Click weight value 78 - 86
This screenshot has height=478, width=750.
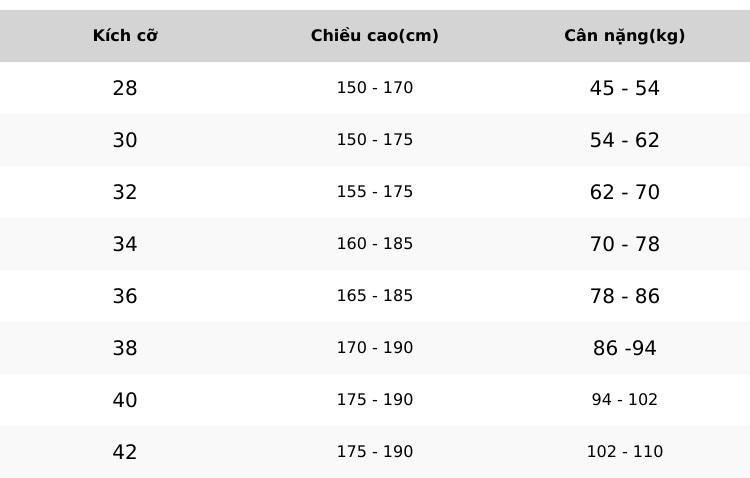[x=624, y=296]
